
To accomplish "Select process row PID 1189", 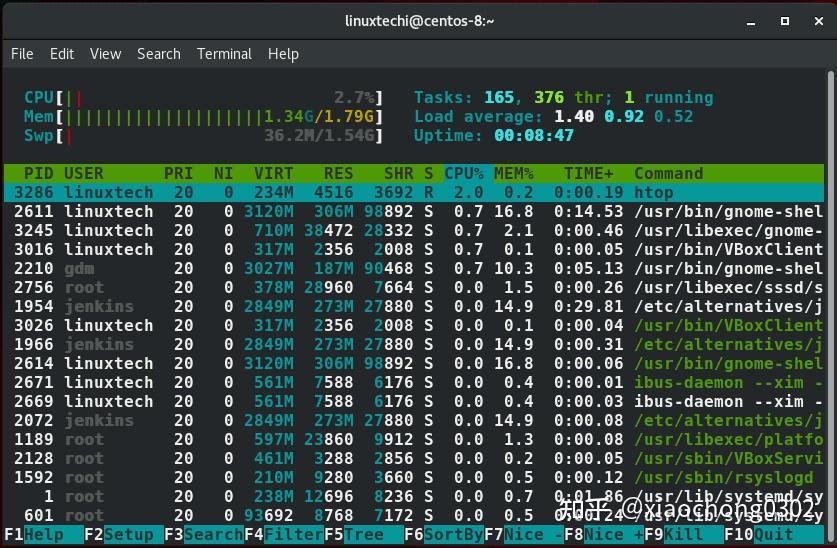I will pos(414,440).
